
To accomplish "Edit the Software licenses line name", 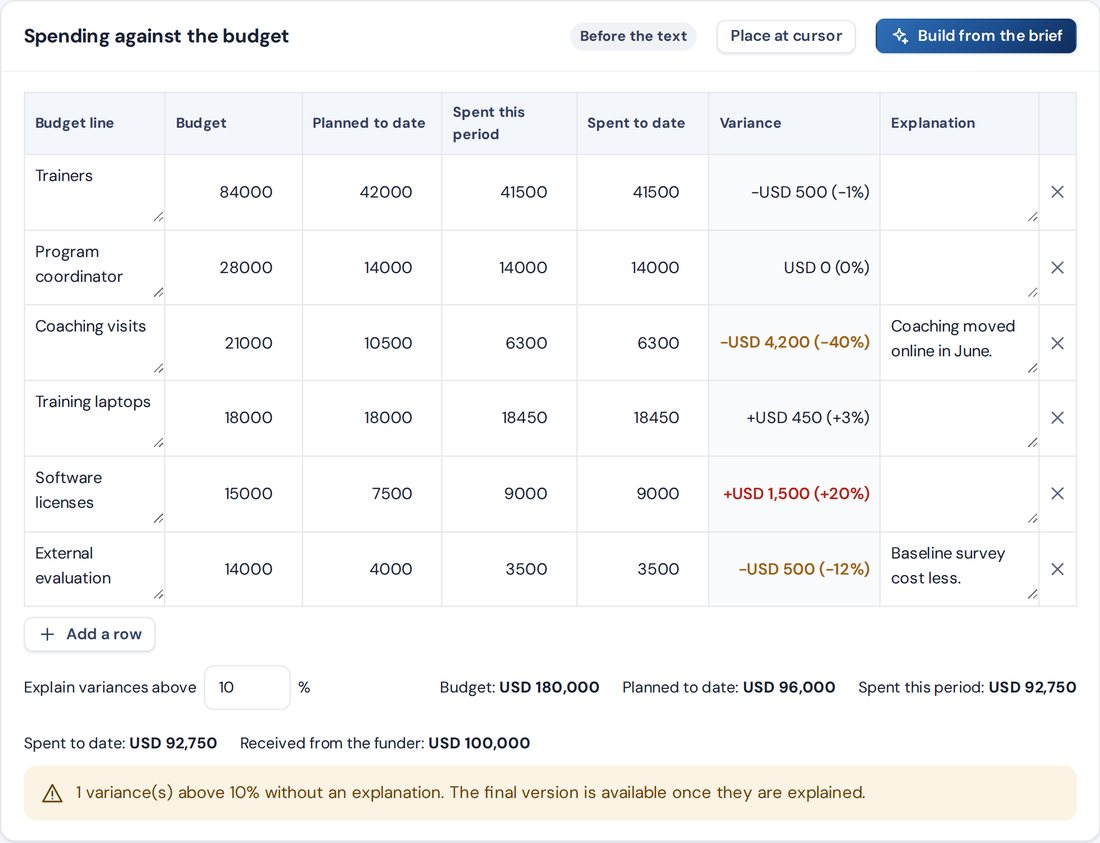I will click(x=95, y=494).
